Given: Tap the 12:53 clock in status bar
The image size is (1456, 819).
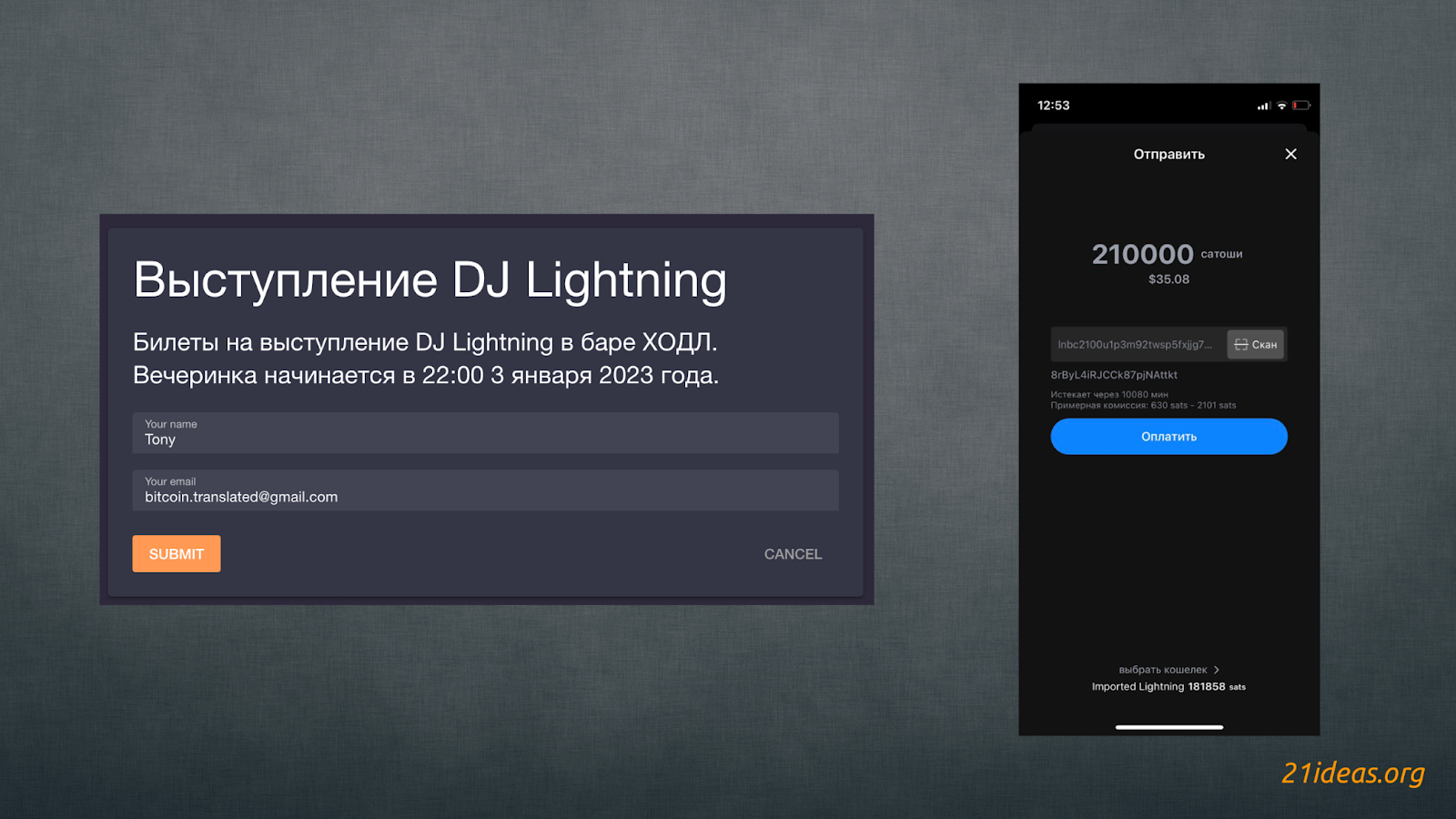Looking at the screenshot, I should (1054, 106).
